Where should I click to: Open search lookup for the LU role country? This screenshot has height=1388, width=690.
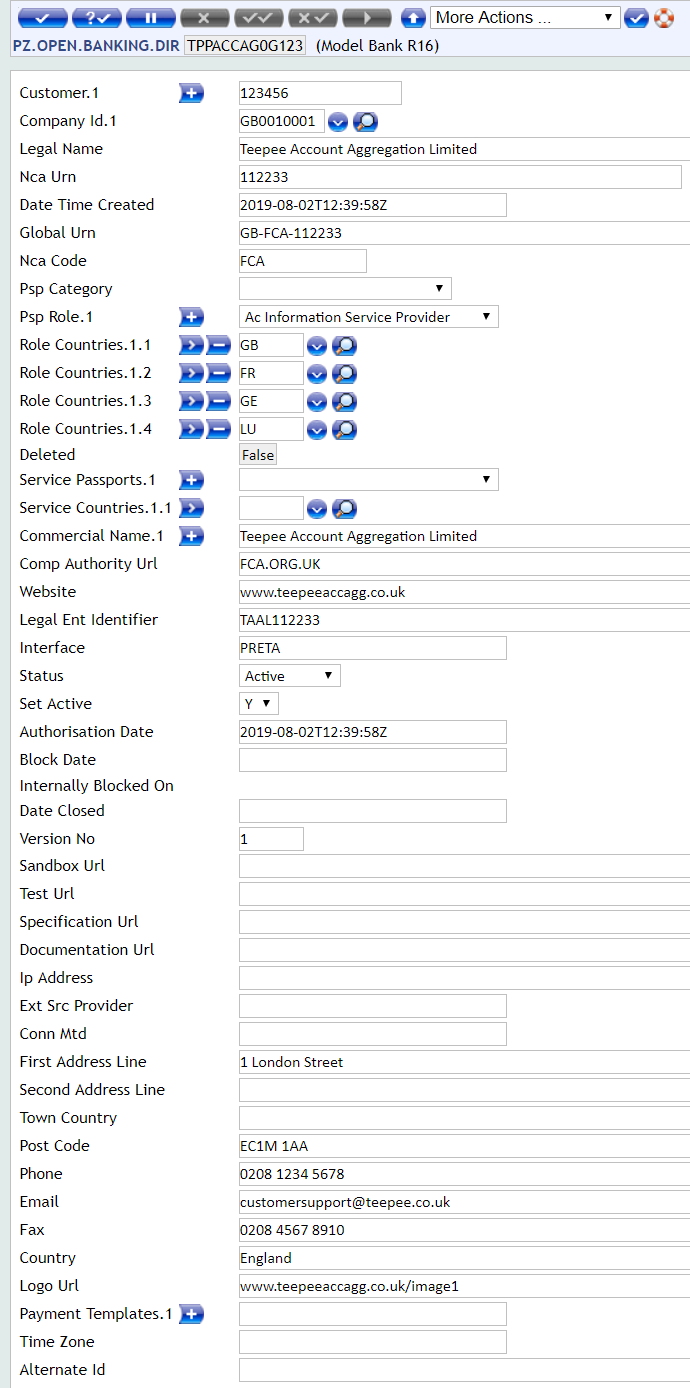point(344,430)
